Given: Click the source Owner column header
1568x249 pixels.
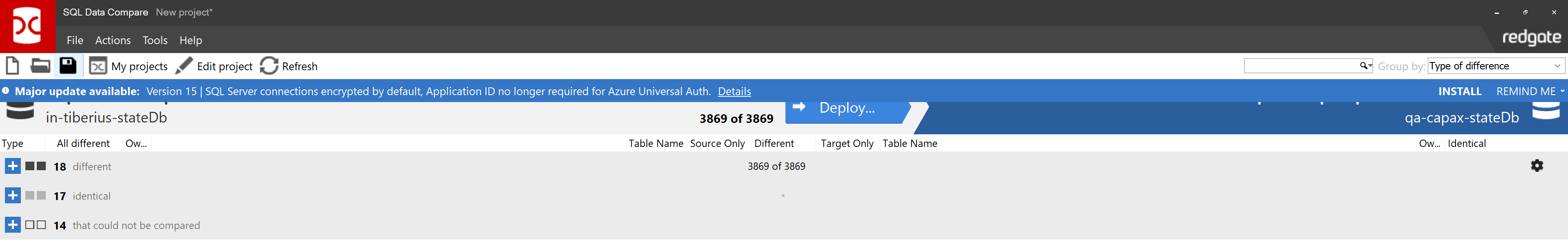Looking at the screenshot, I should pyautogui.click(x=136, y=143).
